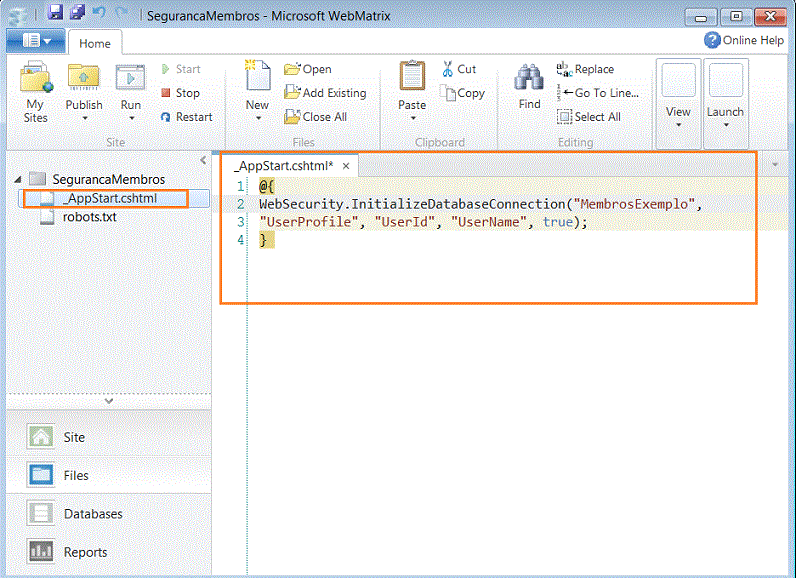Cut the selected text
Viewport: 796px width, 578px height.
459,69
